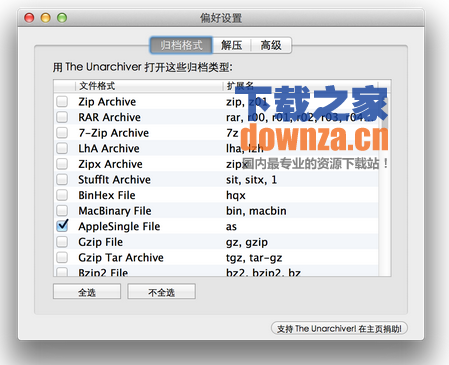449x365 pixels.
Task: Switch to the 归档格式 tab
Action: (x=181, y=45)
